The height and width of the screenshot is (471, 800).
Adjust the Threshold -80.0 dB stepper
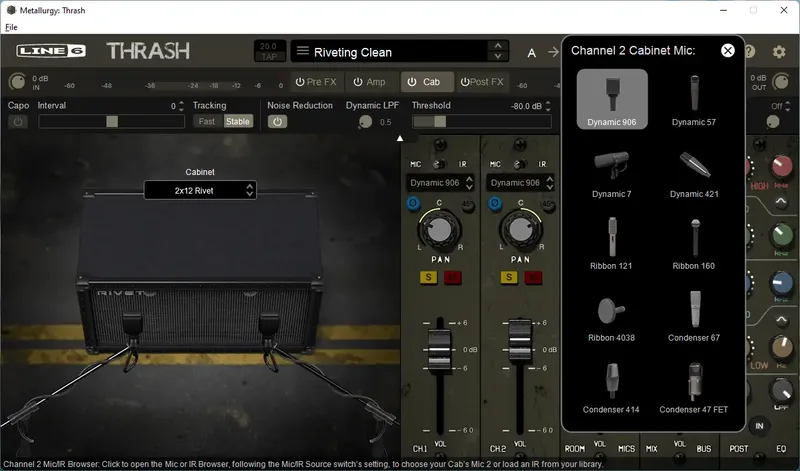click(548, 106)
